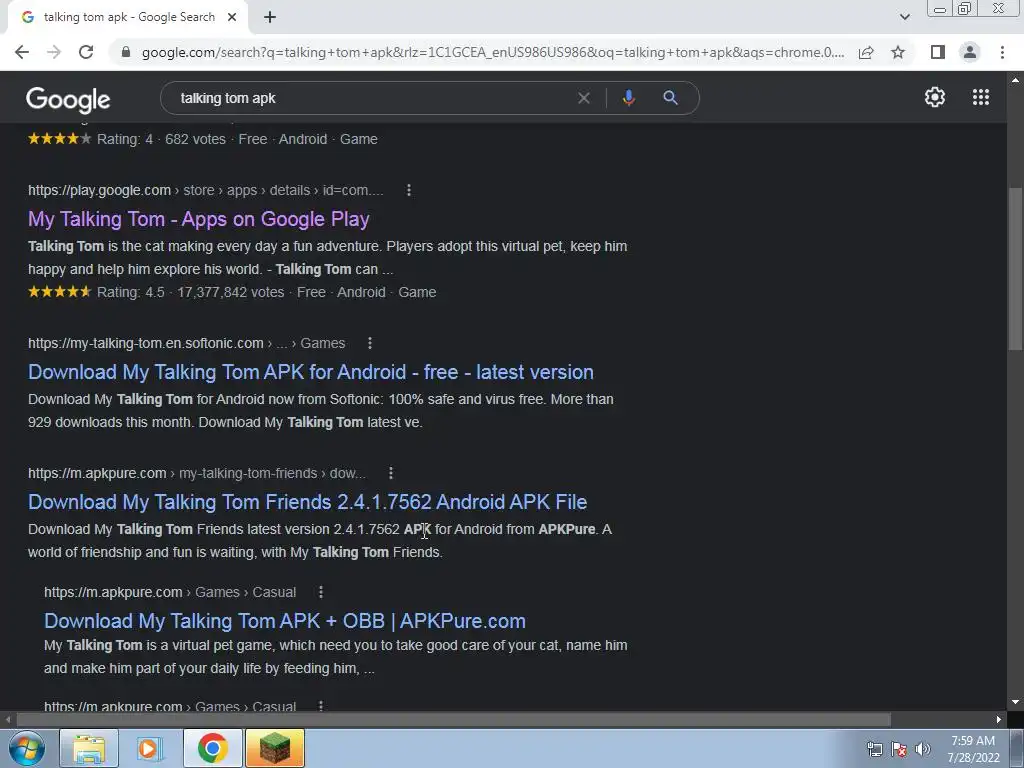This screenshot has width=1024, height=768.
Task: Click the Google logo
Action: 68,99
